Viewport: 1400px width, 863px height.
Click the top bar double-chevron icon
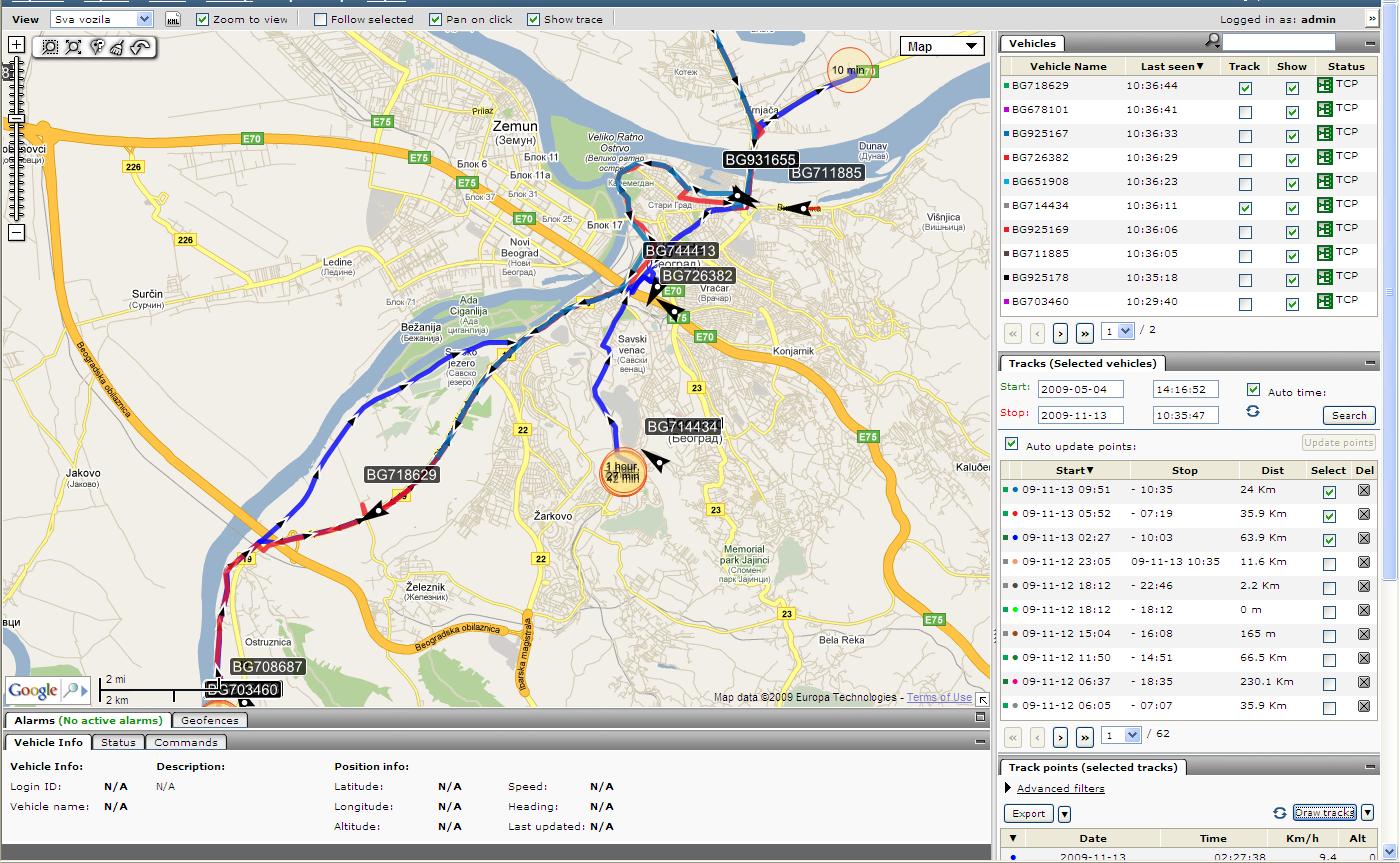[x=1373, y=19]
